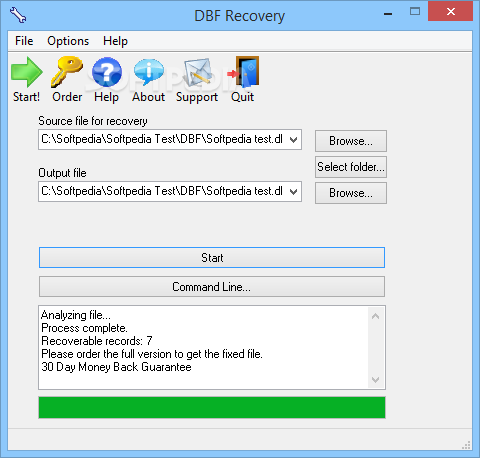This screenshot has height=458, width=480.
Task: Click Browse button for source file
Action: point(351,141)
